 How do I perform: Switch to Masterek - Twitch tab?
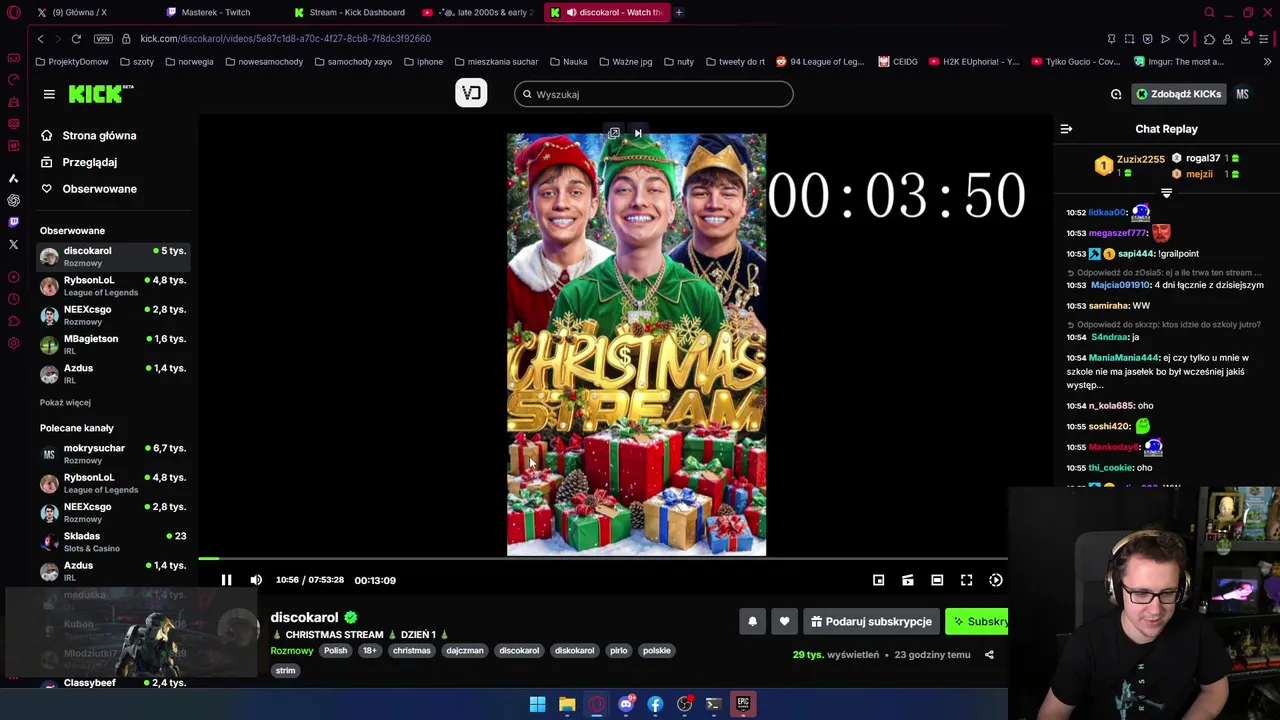click(215, 12)
